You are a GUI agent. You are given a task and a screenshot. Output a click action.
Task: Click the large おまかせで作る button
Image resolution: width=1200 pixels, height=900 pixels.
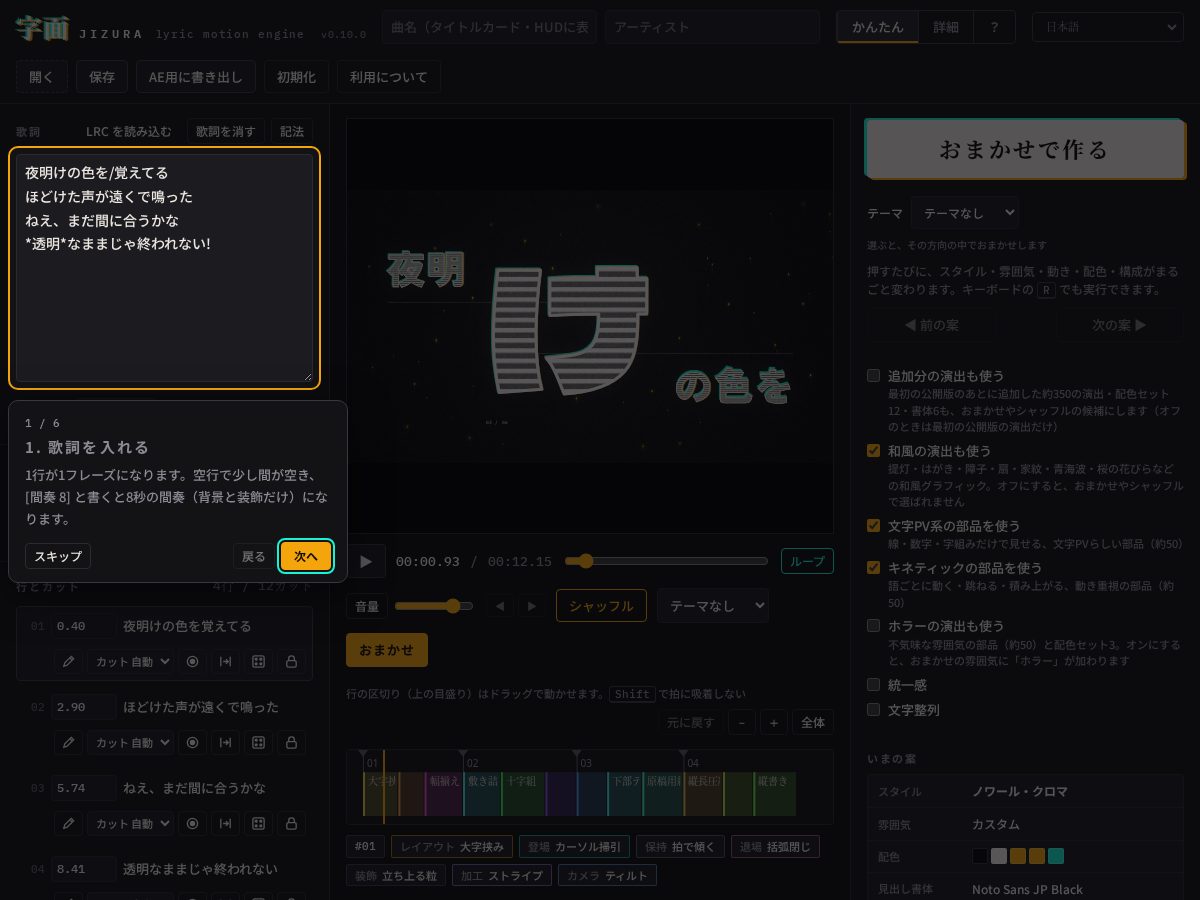coord(1025,149)
